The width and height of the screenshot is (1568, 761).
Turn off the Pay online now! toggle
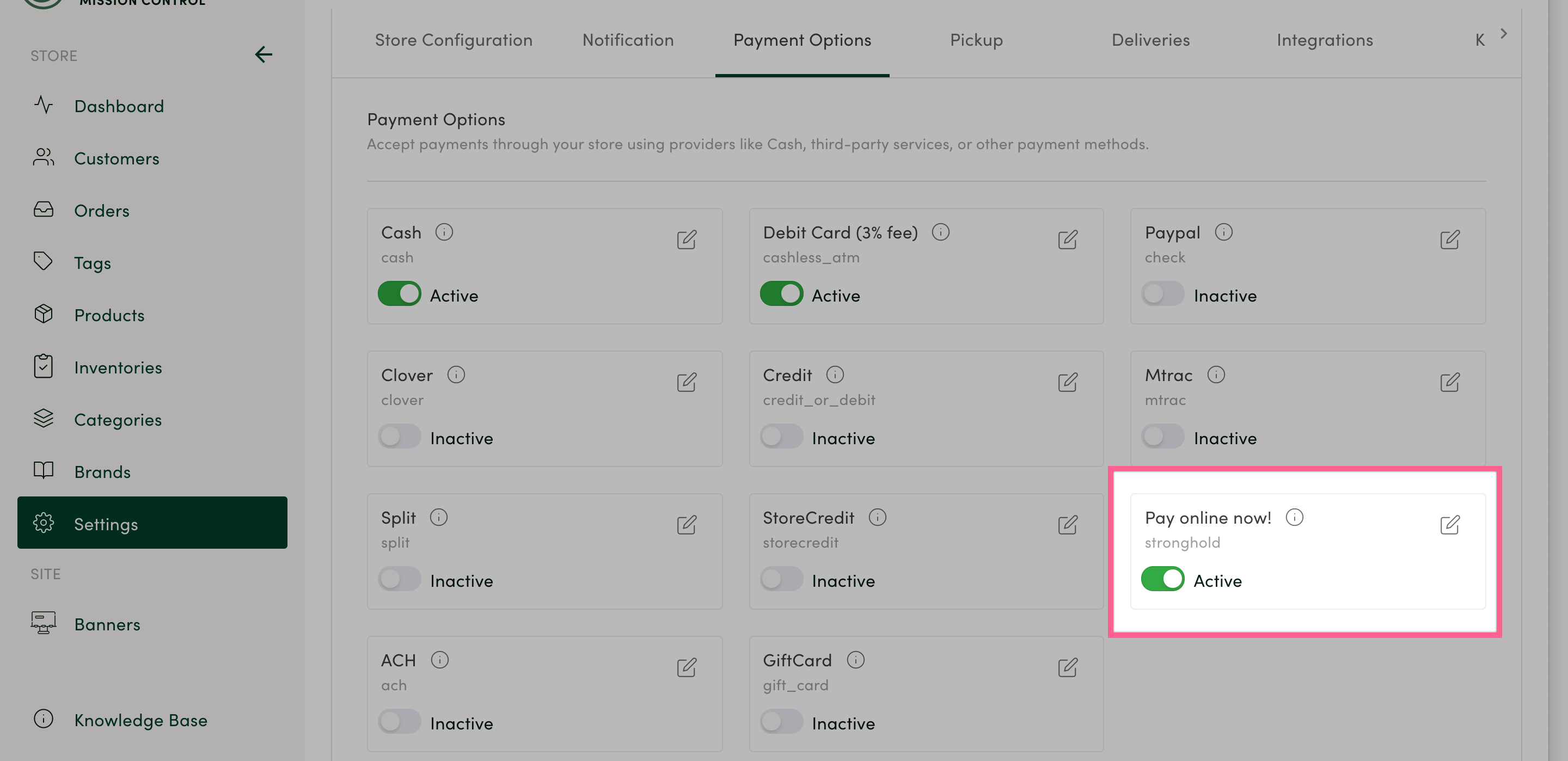[1162, 579]
